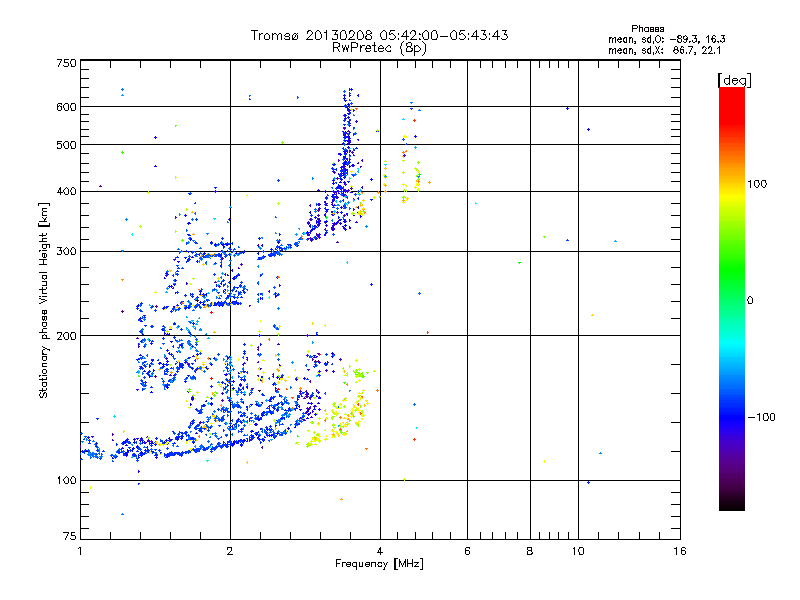Viewport: 800px width, 600px height.
Task: Click the '0' color bar tick label
Action: click(x=750, y=301)
